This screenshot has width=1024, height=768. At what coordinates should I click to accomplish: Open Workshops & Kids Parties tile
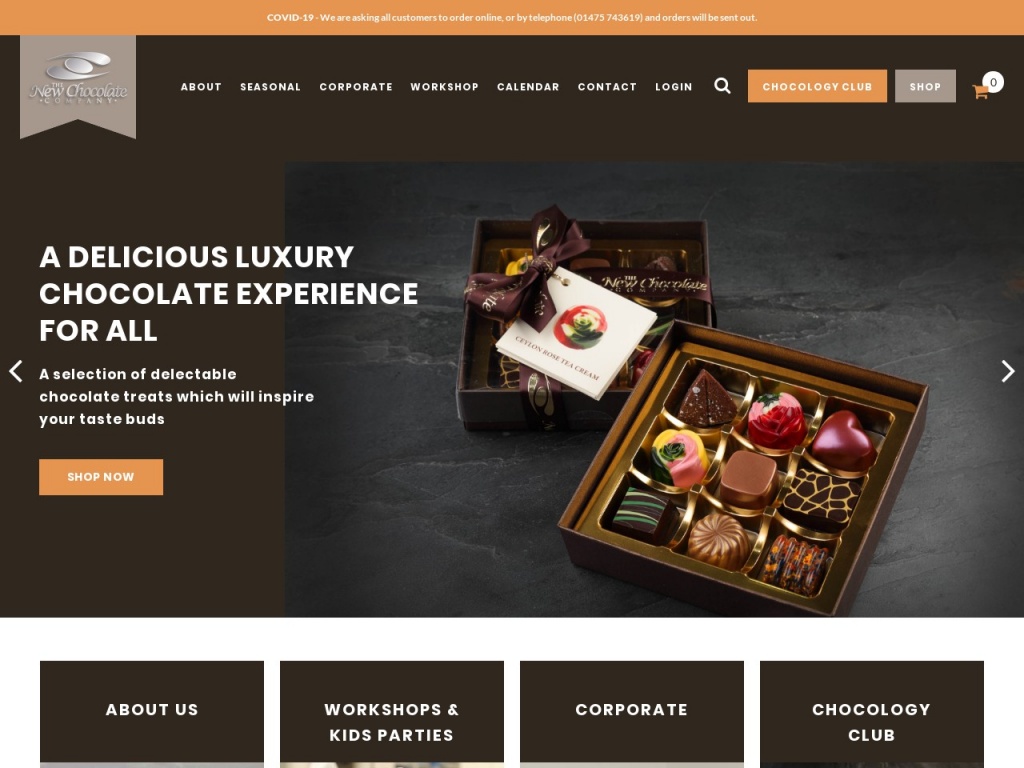click(x=392, y=714)
